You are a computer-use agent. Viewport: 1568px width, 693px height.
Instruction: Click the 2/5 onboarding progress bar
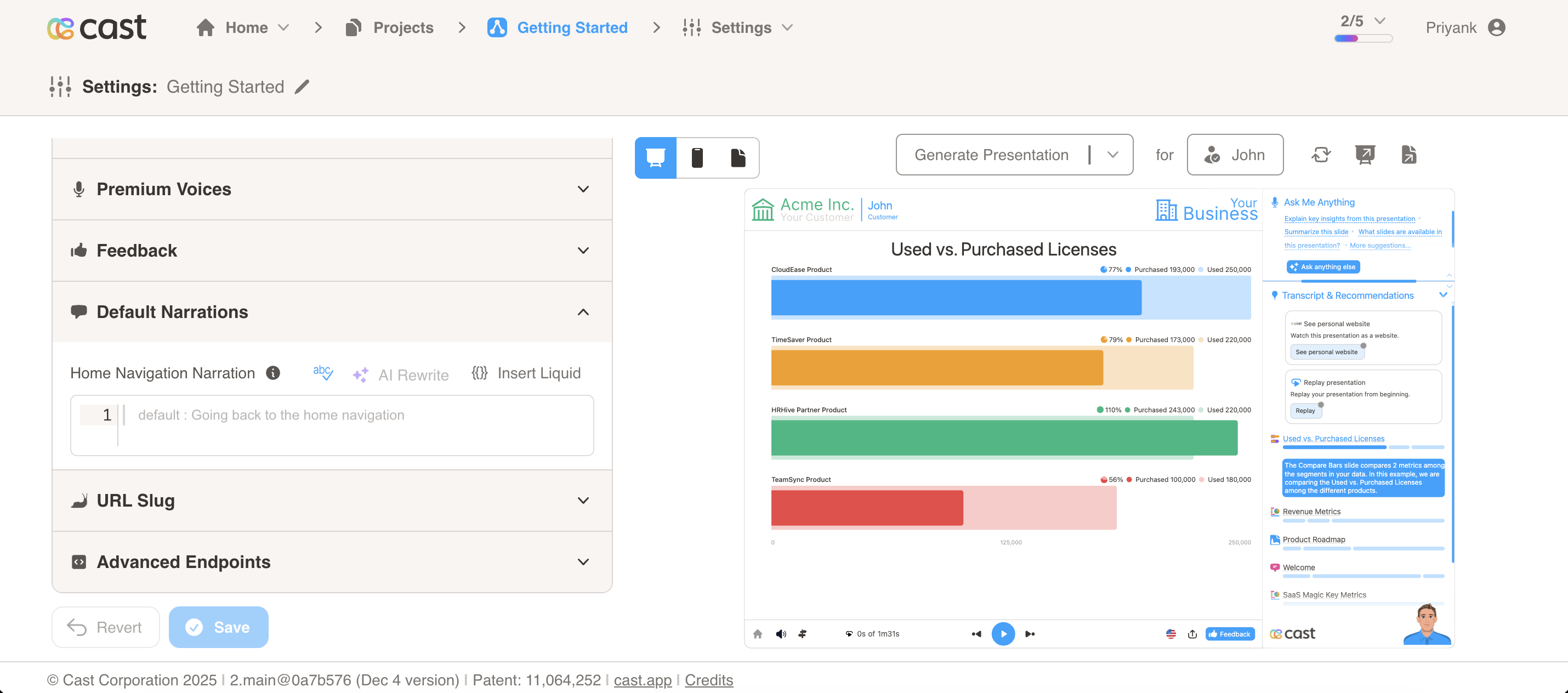pyautogui.click(x=1363, y=37)
